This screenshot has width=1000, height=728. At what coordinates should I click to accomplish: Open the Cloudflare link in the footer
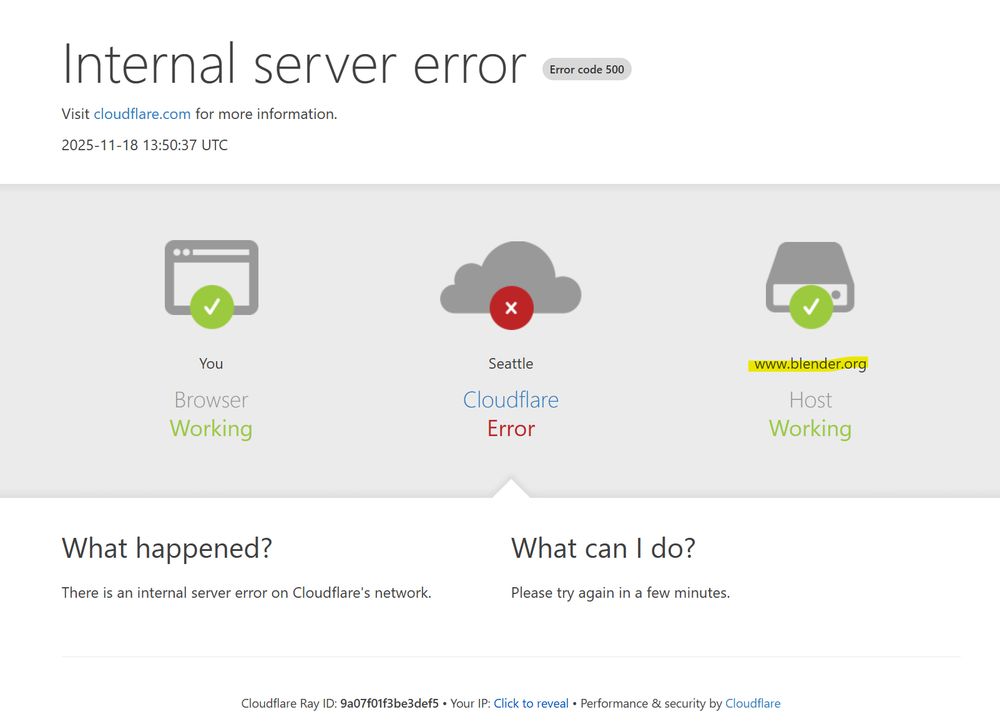click(x=753, y=703)
